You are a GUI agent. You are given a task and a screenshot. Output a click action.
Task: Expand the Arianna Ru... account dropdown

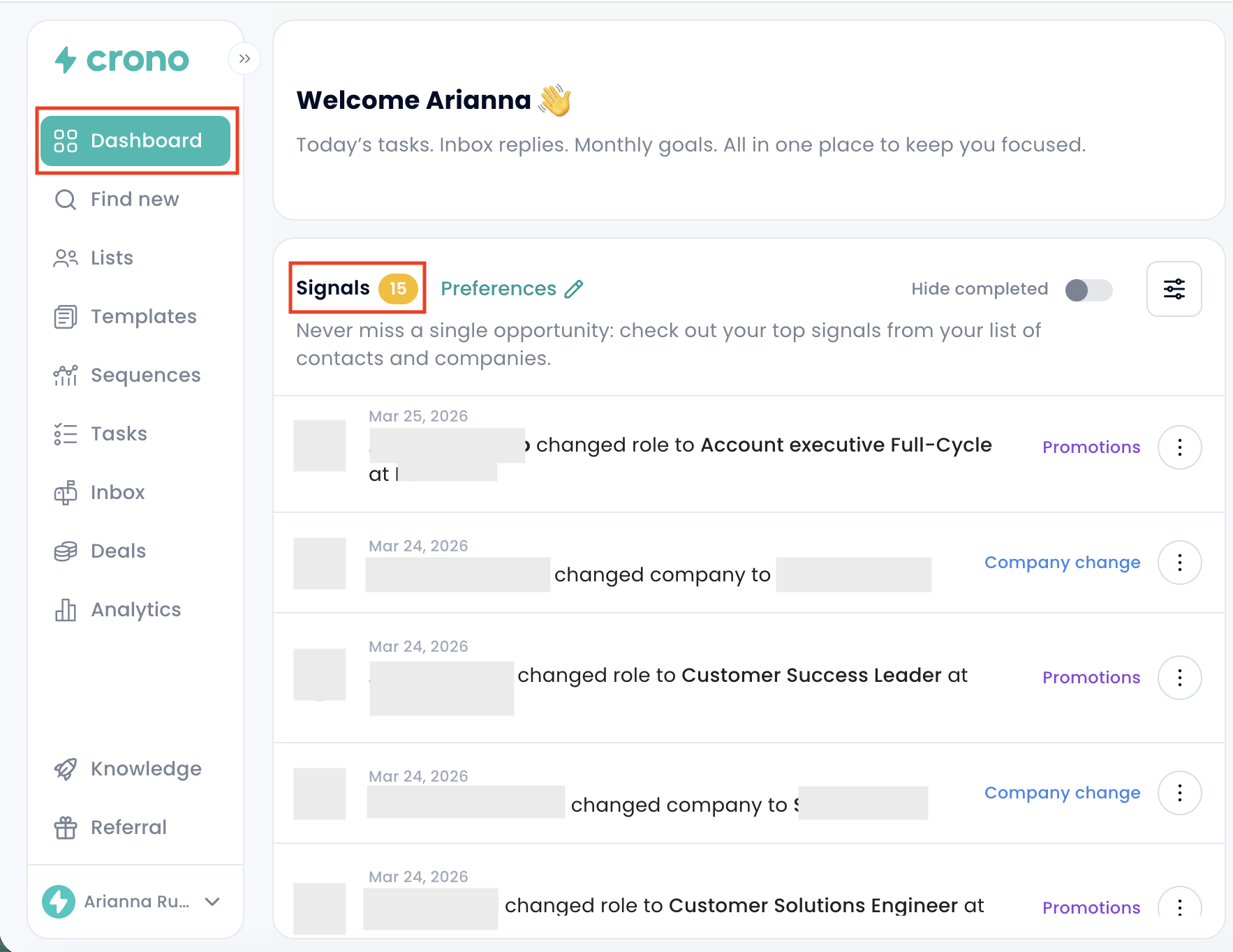click(212, 902)
